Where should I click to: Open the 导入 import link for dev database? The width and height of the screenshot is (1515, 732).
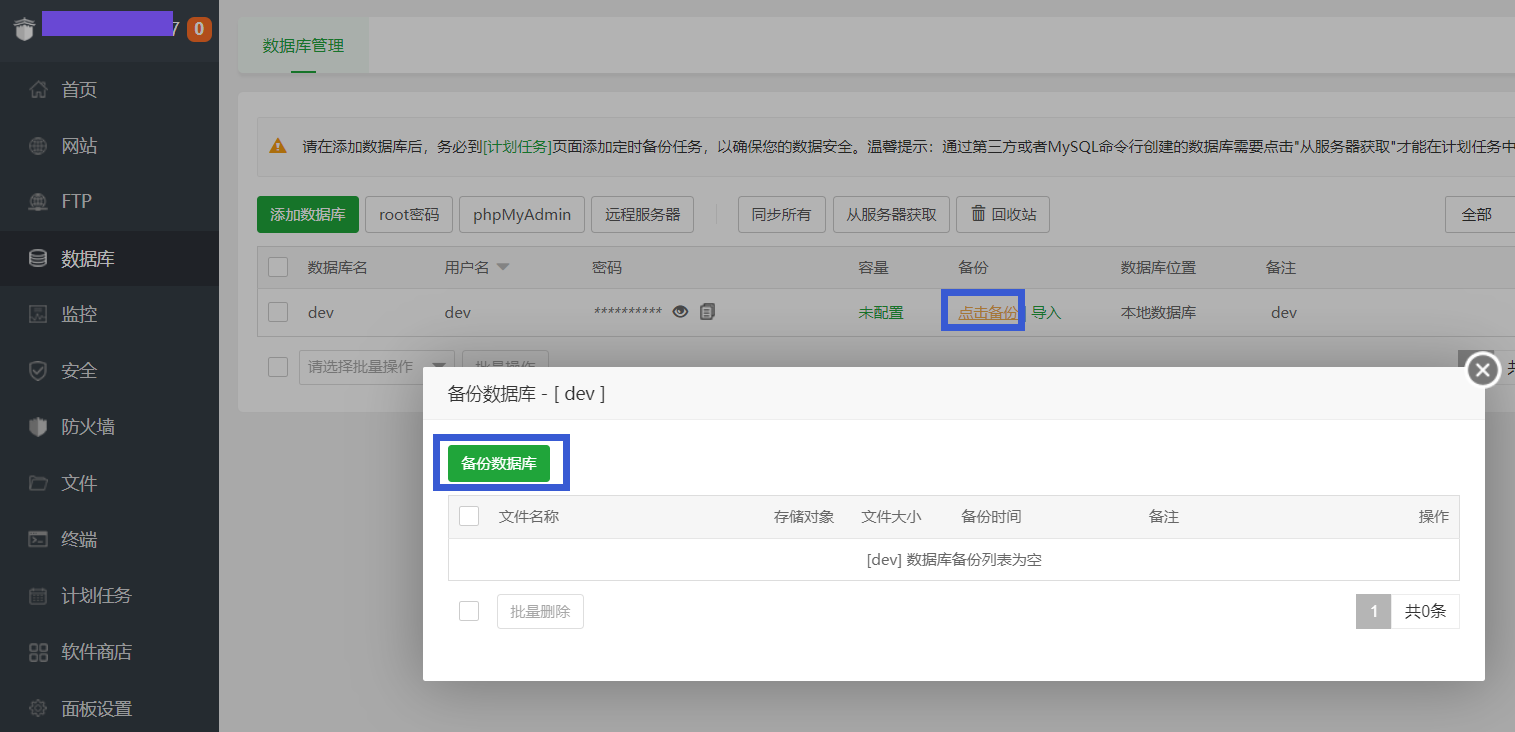click(1047, 311)
